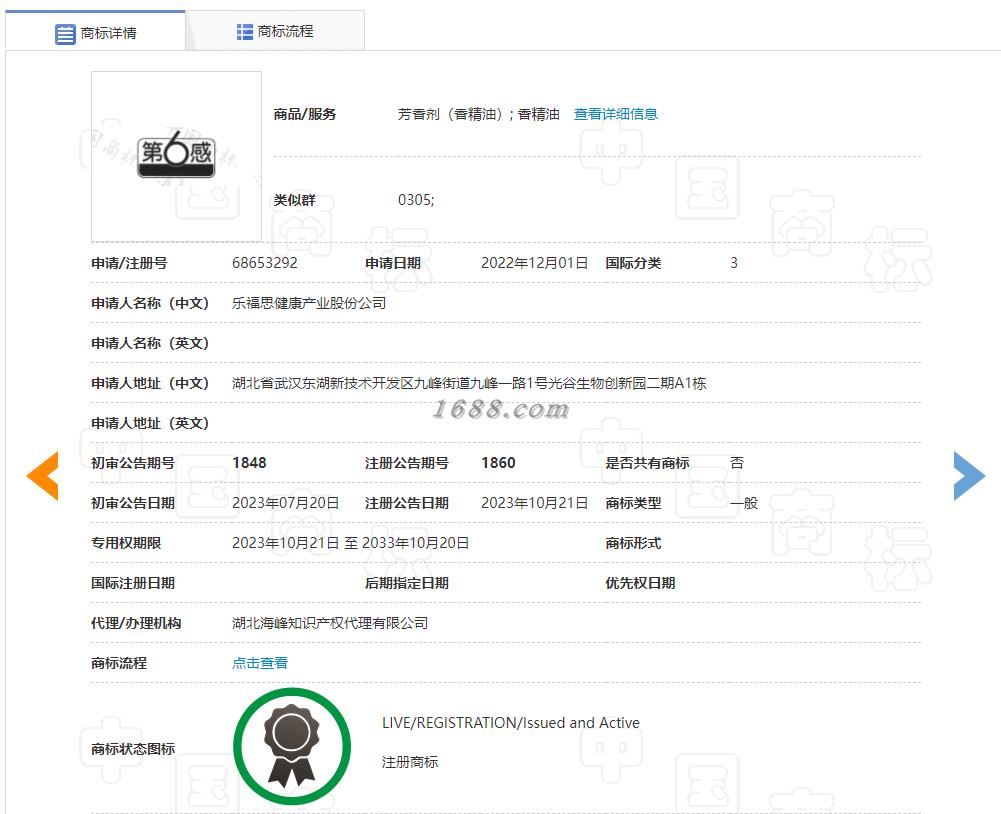This screenshot has height=814, width=1001.
Task: Click the 后期指定日期 field label
Action: pos(407,583)
